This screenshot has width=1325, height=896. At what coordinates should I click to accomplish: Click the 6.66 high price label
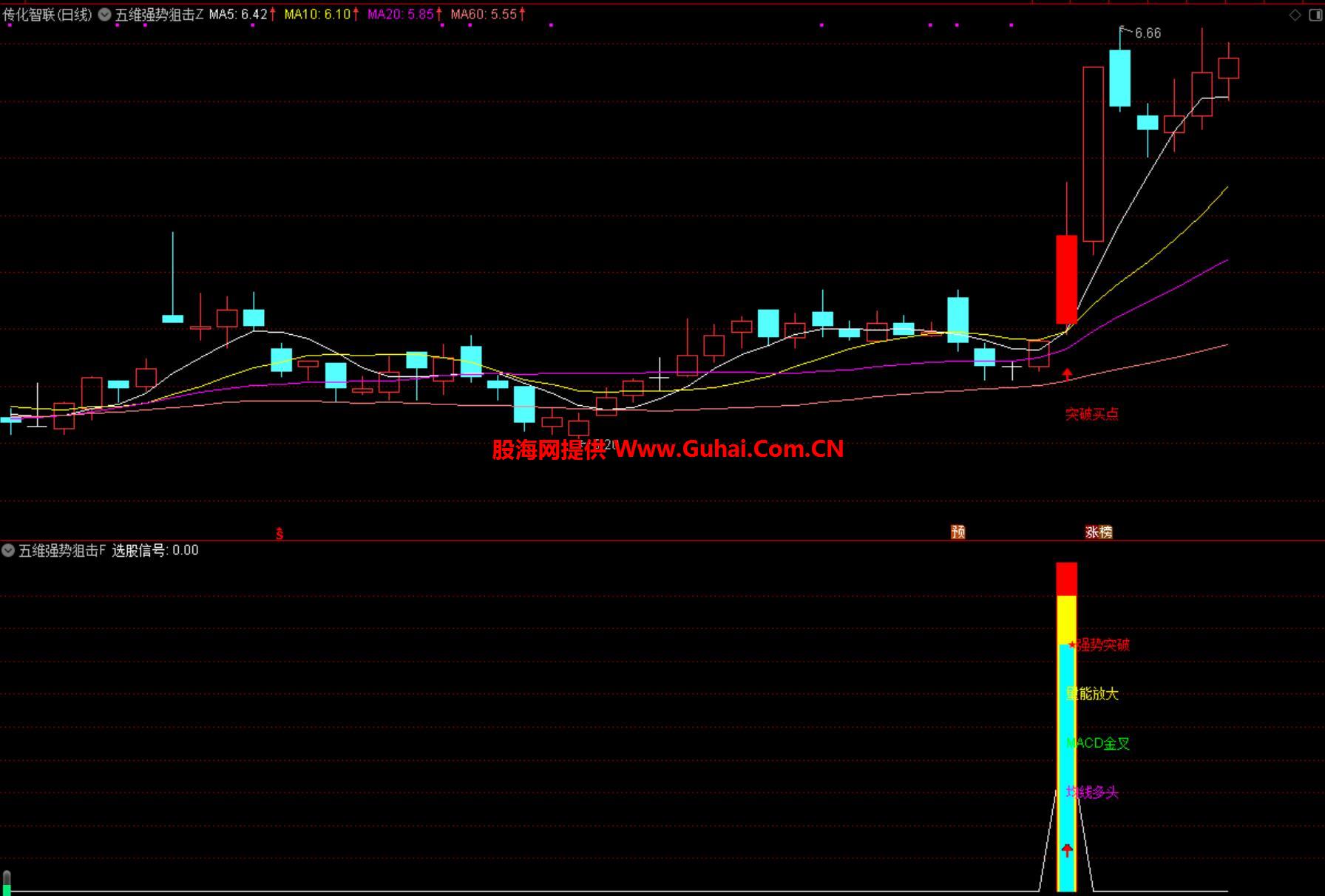pyautogui.click(x=1148, y=33)
